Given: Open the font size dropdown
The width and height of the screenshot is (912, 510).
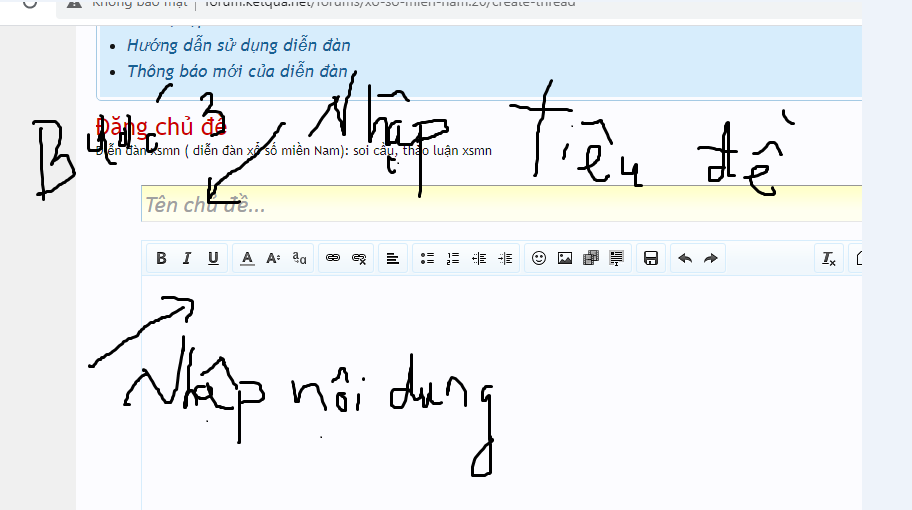Looking at the screenshot, I should click(x=273, y=259).
